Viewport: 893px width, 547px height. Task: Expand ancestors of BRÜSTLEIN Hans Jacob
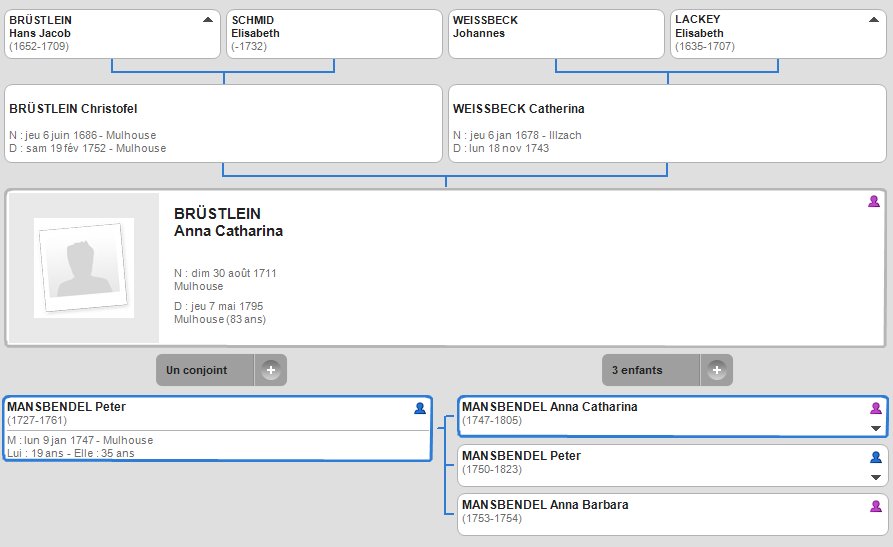click(208, 20)
